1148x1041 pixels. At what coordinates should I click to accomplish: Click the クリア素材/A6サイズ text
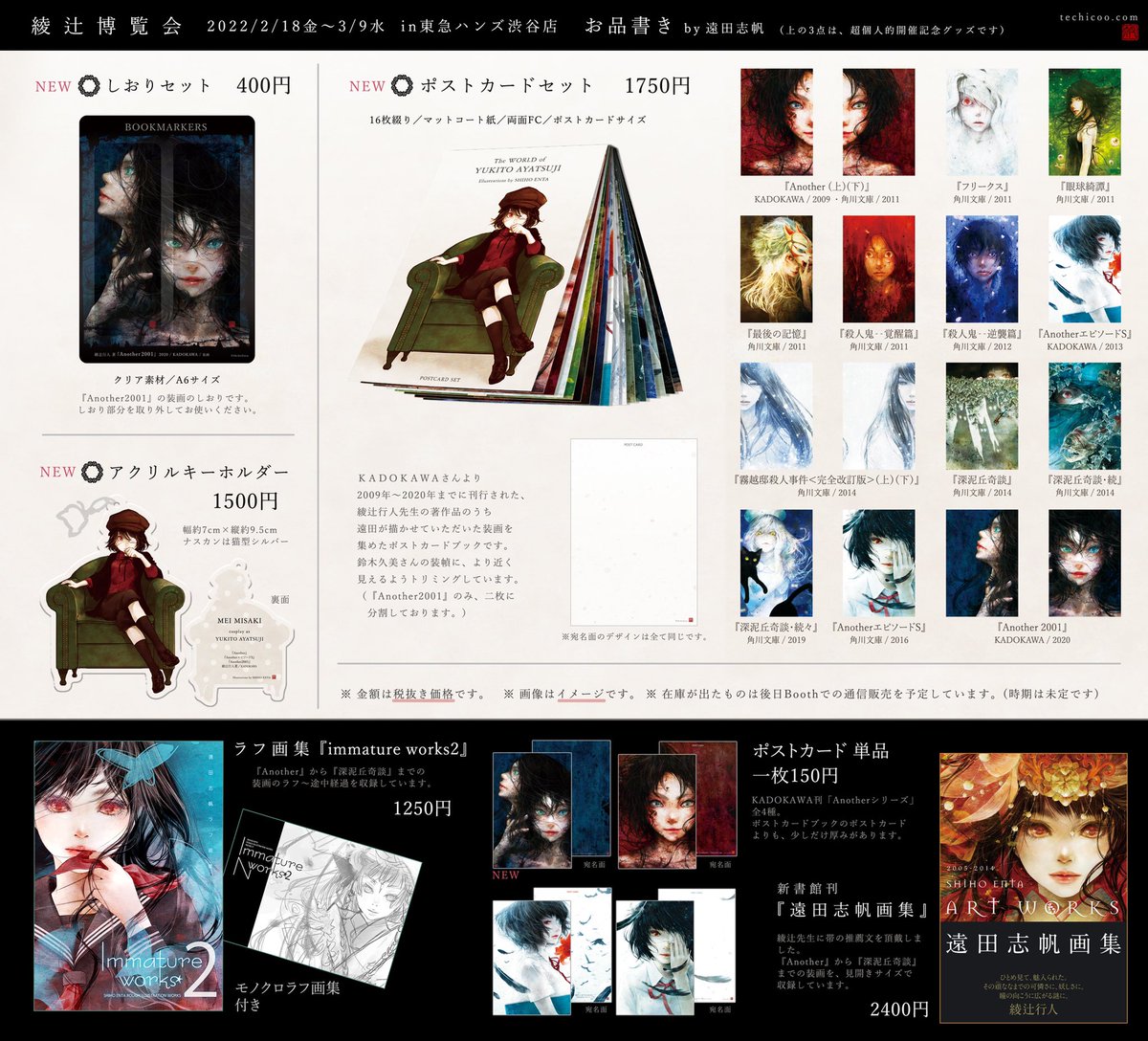(x=167, y=378)
